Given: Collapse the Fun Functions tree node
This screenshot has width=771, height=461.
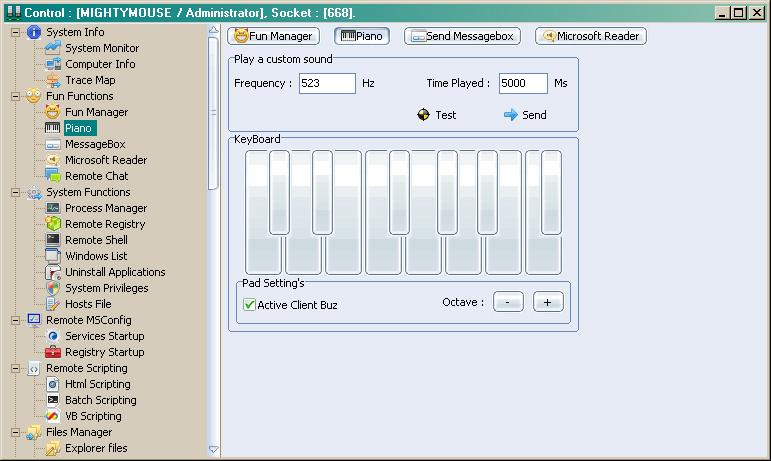Looking at the screenshot, I should click(15, 96).
